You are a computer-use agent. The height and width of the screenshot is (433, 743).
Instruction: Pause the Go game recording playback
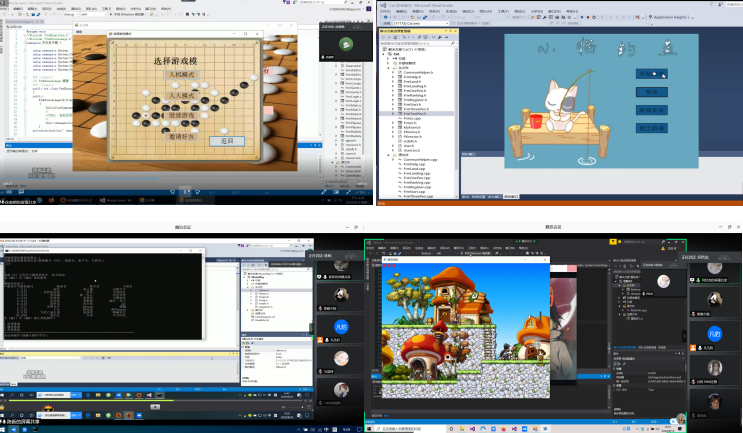pyautogui.click(x=187, y=192)
